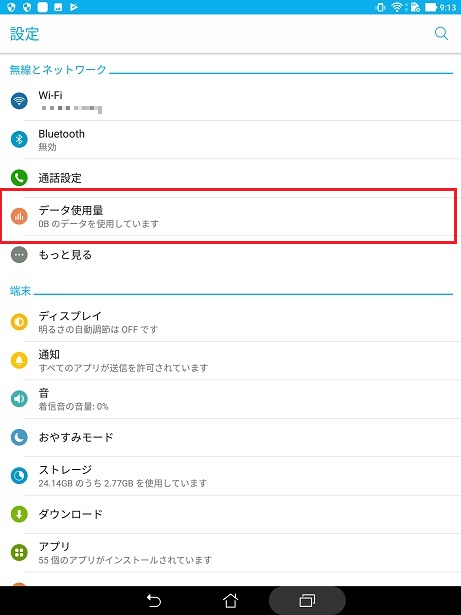Viewport: 461px width, 615px height.
Task: Tap the grey three-dots more icon
Action: 19,255
